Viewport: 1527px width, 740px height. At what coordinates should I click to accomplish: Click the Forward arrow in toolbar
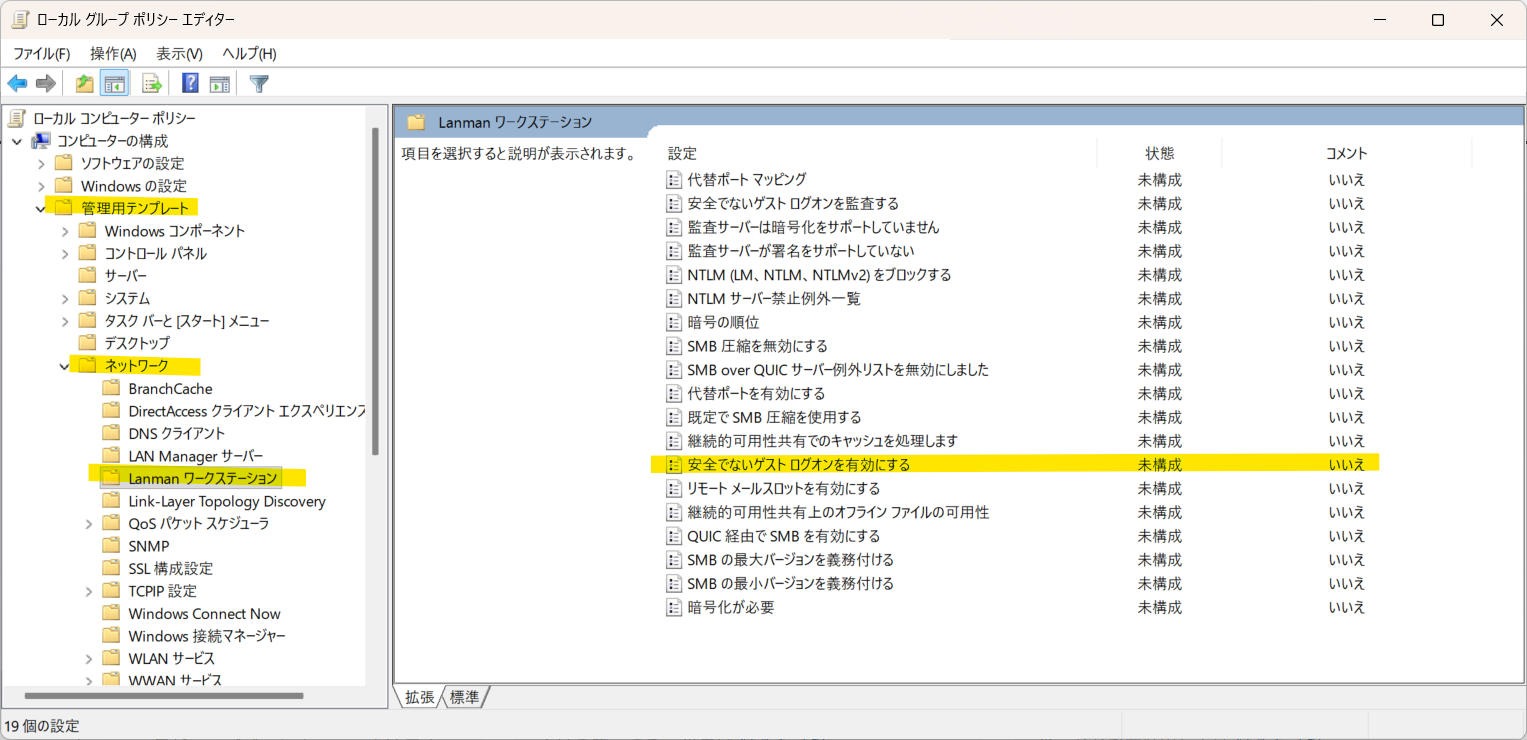[45, 84]
